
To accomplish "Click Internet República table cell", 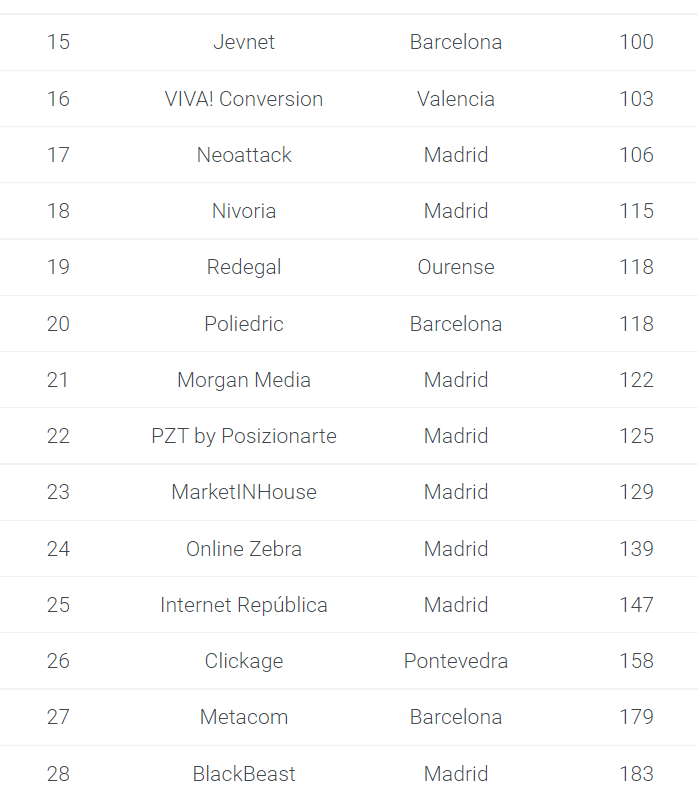I will click(x=244, y=605).
